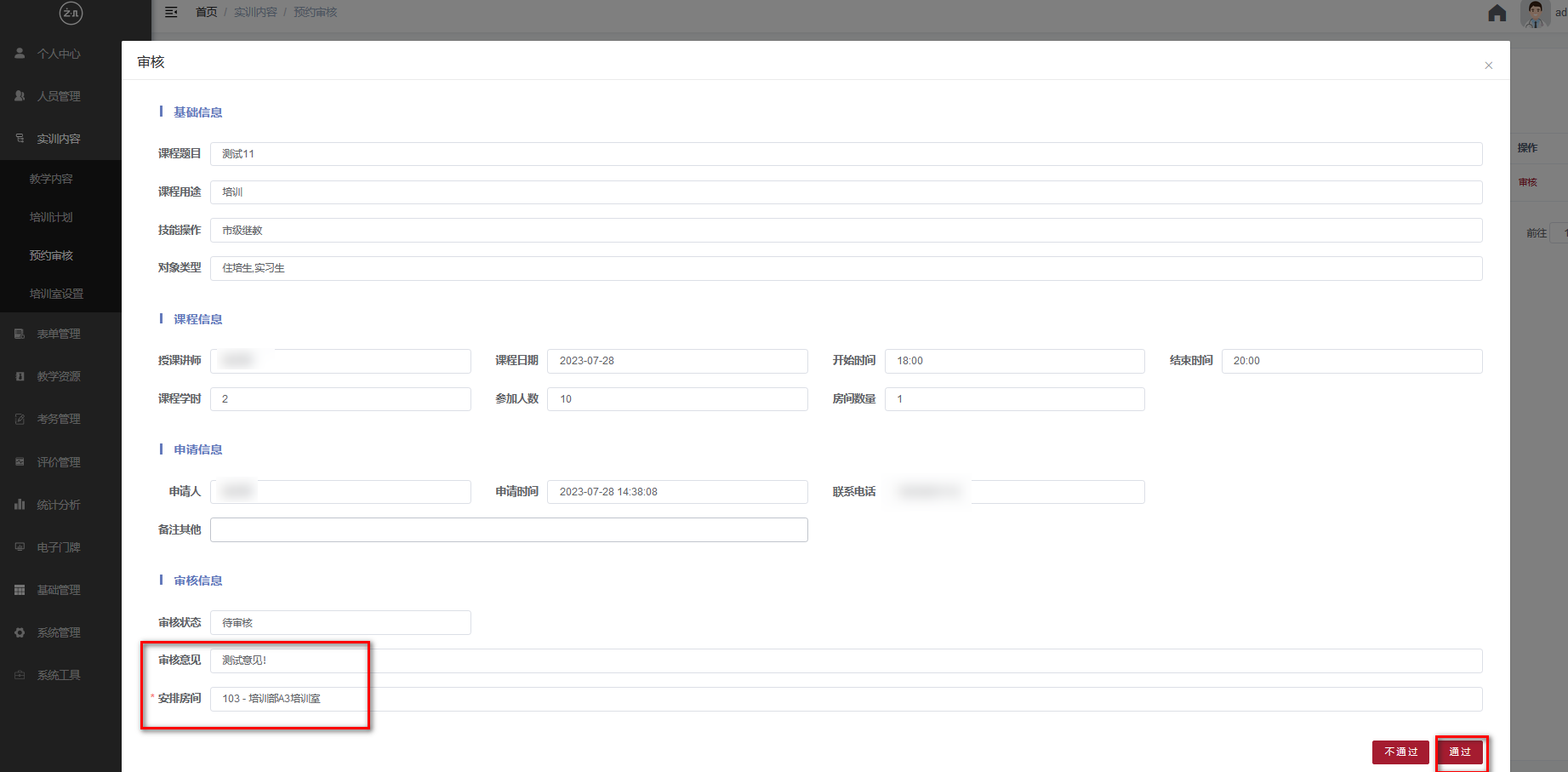Collapse the 实训内容 sidebar menu
The width and height of the screenshot is (1568, 772).
point(60,139)
